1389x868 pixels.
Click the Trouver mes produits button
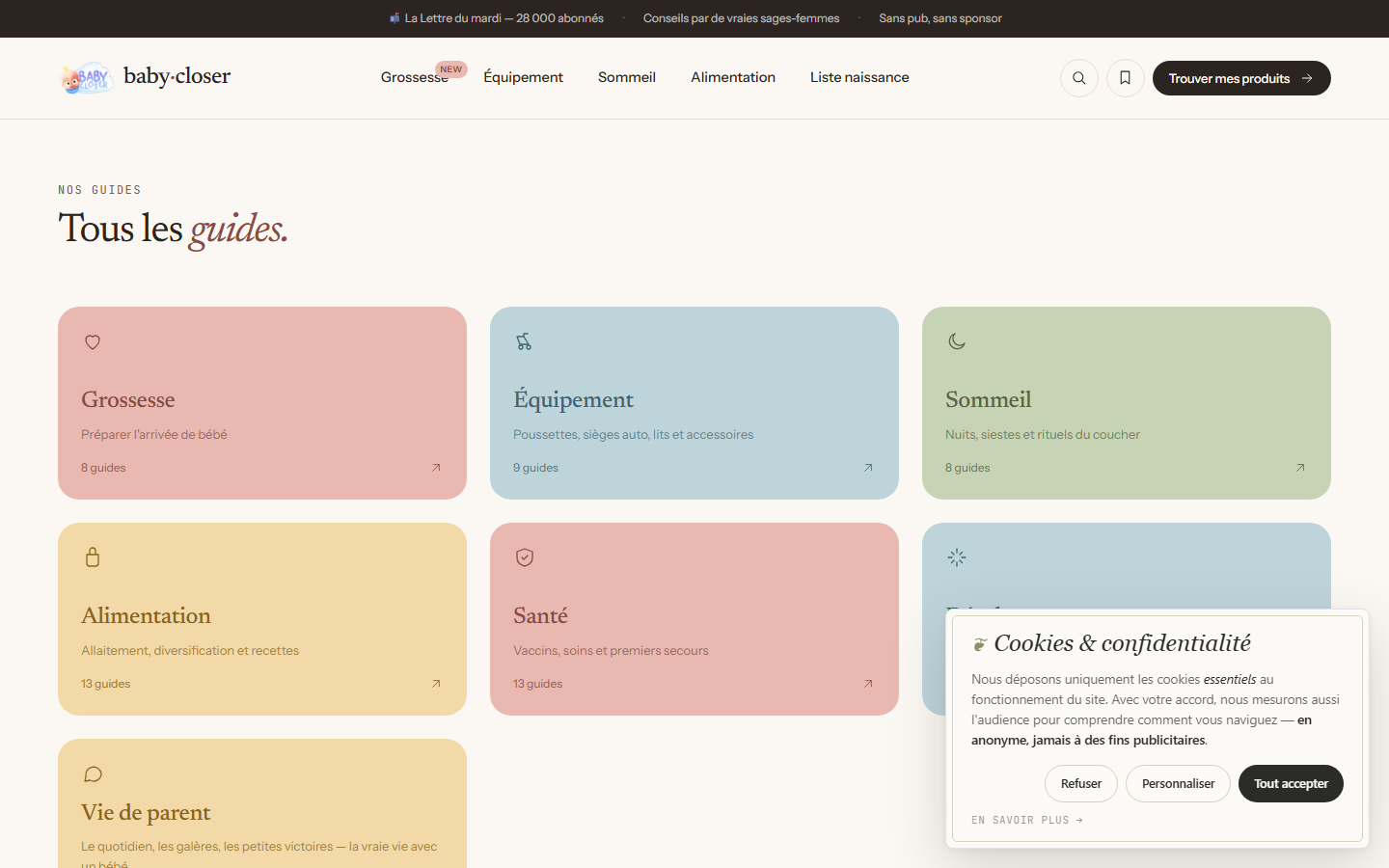click(x=1241, y=78)
